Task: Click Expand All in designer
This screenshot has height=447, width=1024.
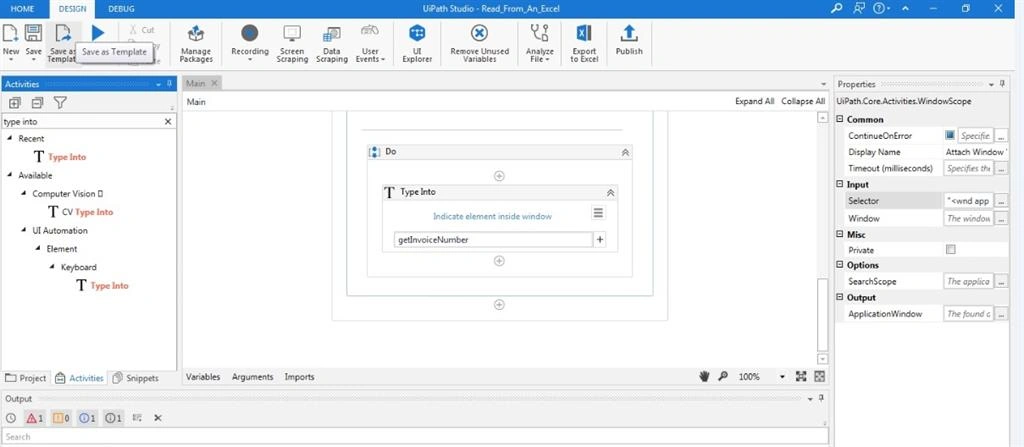Action: [x=754, y=101]
